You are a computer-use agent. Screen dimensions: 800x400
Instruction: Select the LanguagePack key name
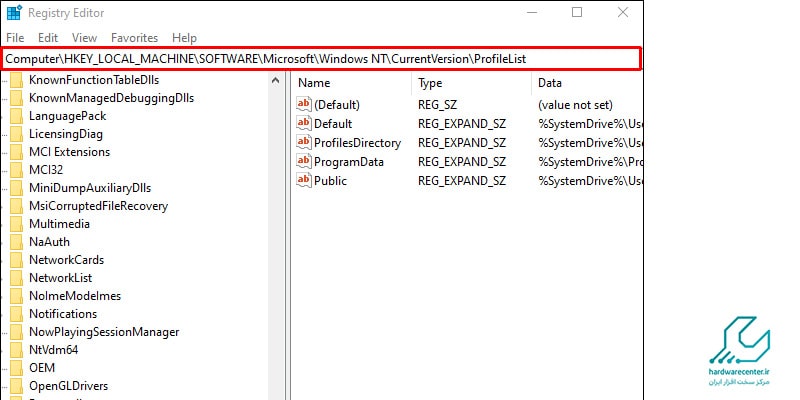(67, 116)
